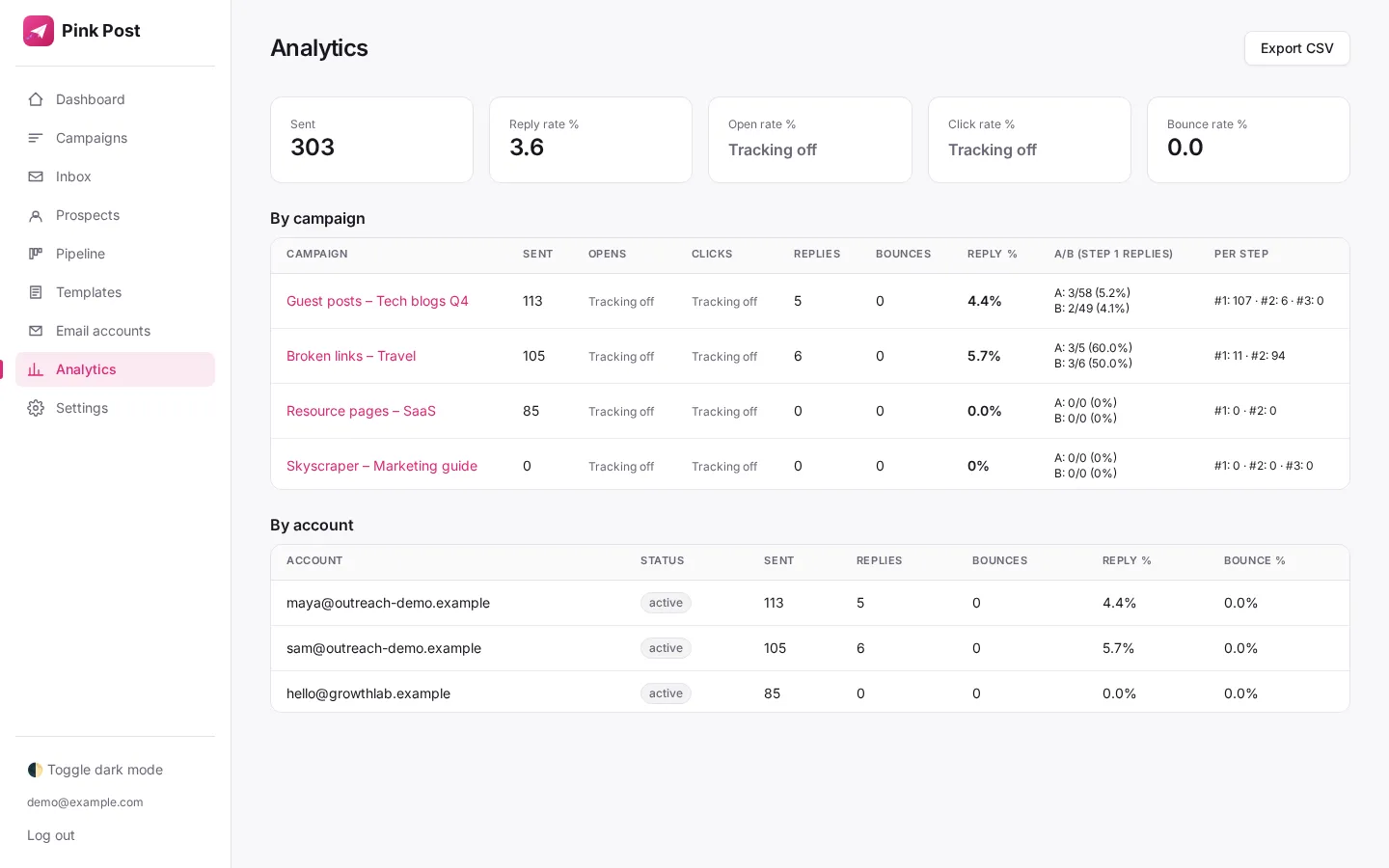Viewport: 1389px width, 868px height.
Task: Click the Pink Post paper-plane logo
Action: click(39, 31)
